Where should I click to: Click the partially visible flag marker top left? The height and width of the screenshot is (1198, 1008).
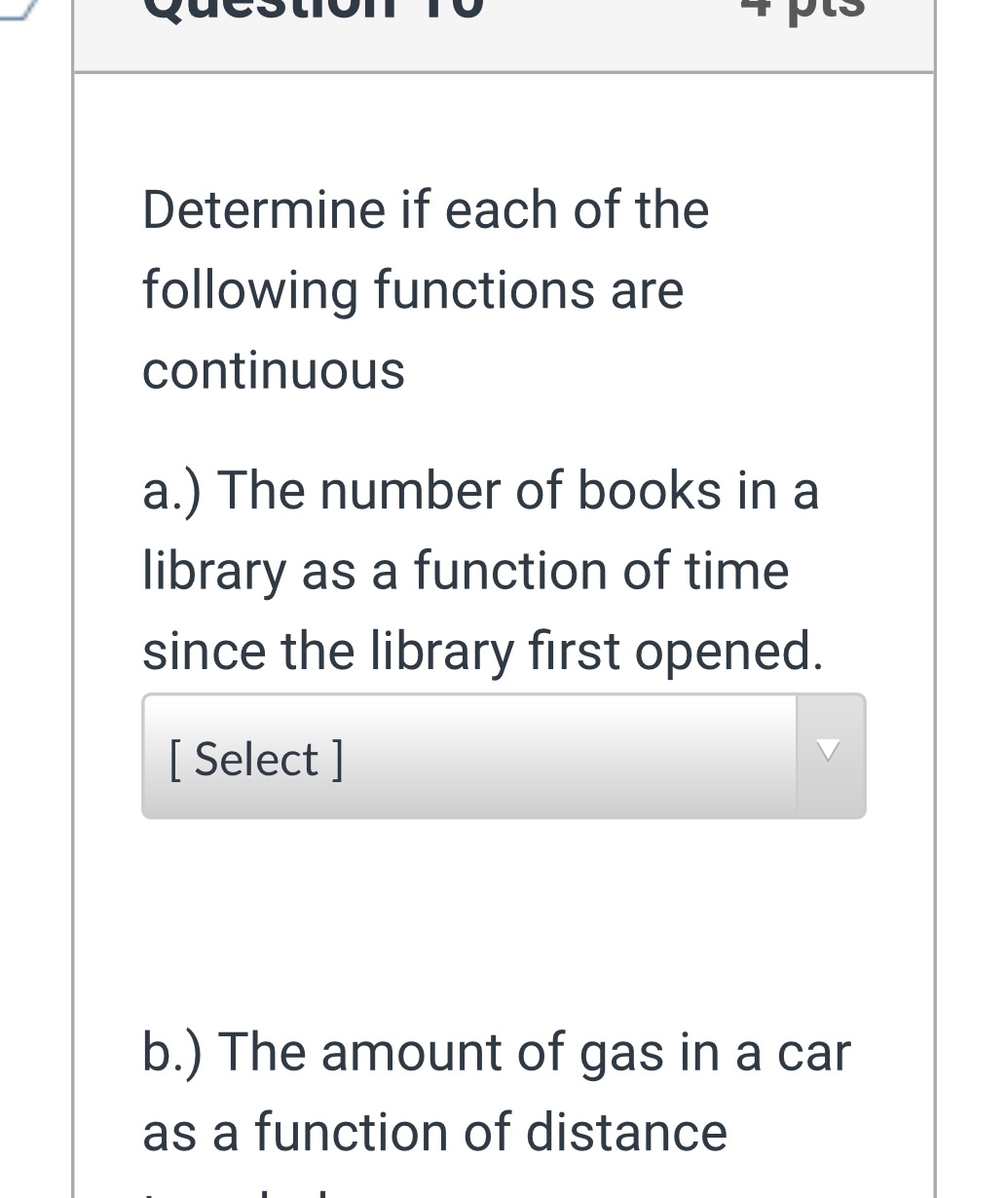point(19,10)
